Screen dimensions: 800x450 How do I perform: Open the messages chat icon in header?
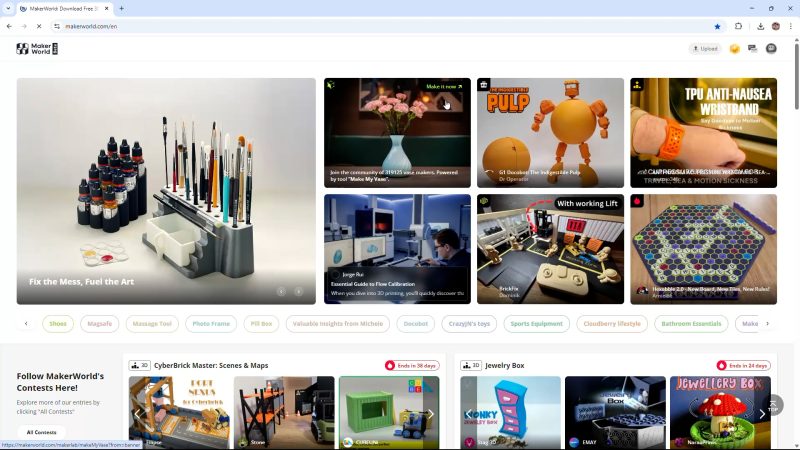753,48
